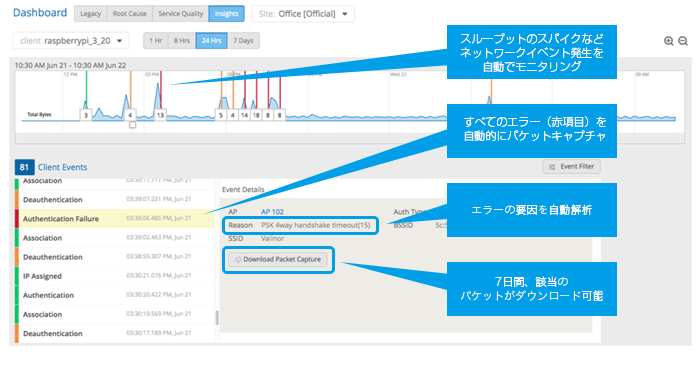Click the zoom out magnifier icon
Image resolution: width=700 pixels, height=380 pixels.
tap(683, 41)
